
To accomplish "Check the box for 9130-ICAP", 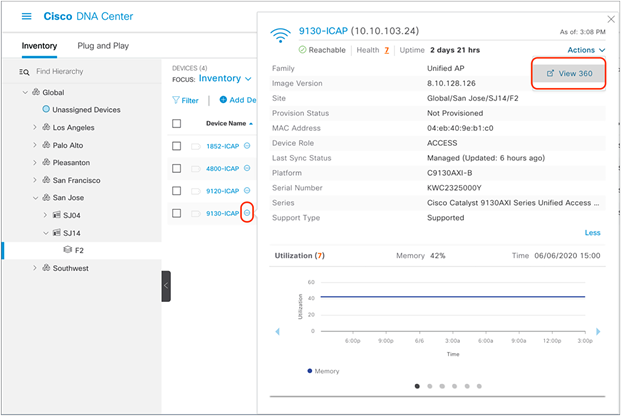I will [x=177, y=213].
